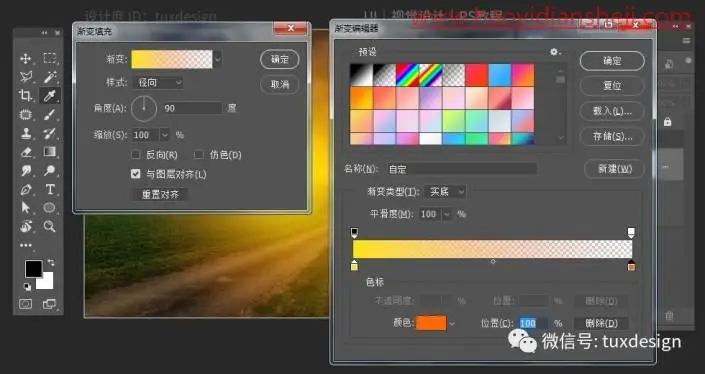
Task: Select the Path Selection arrow tool
Action: [26, 207]
